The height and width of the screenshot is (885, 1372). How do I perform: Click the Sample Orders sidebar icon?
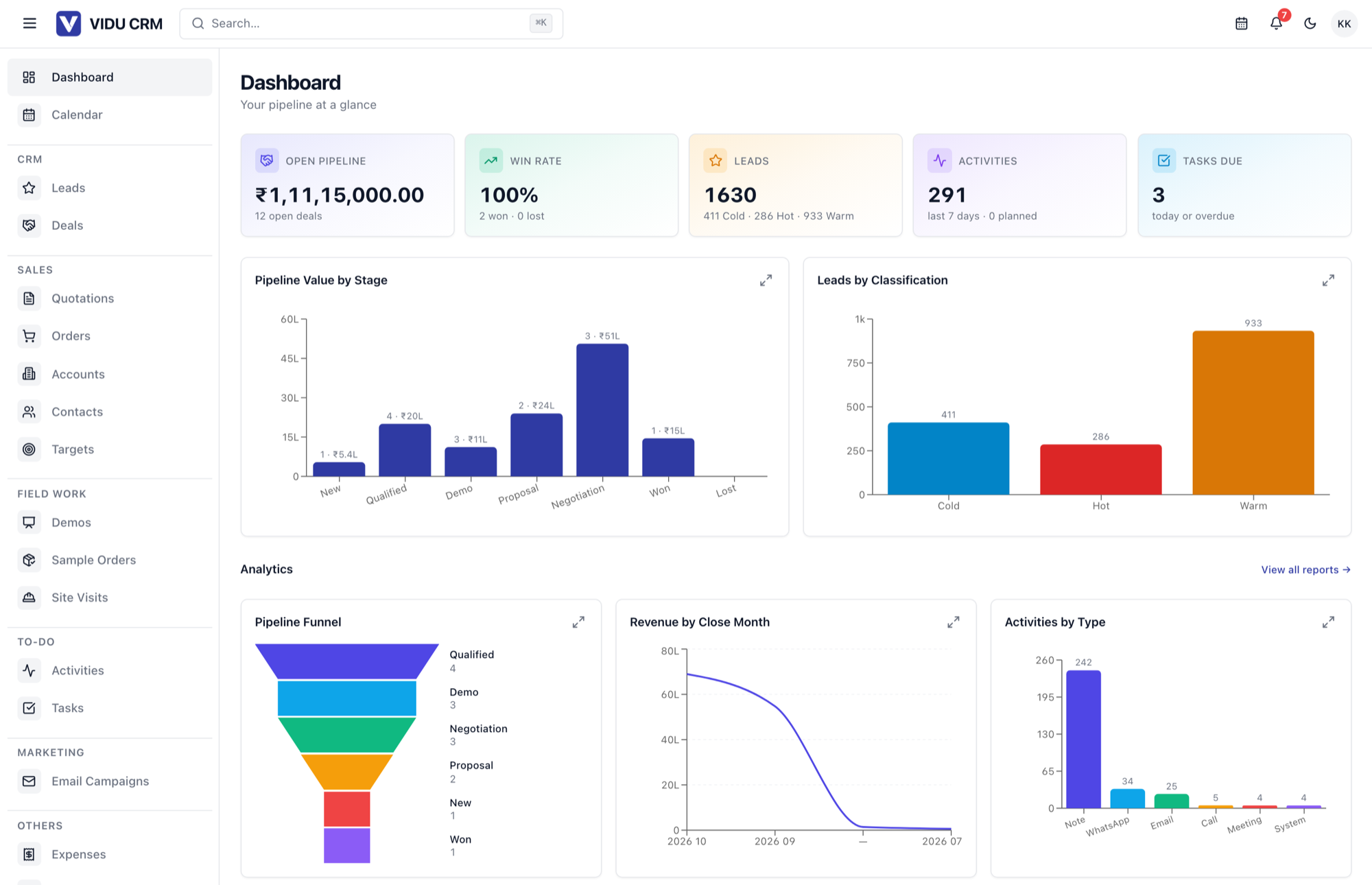[29, 560]
